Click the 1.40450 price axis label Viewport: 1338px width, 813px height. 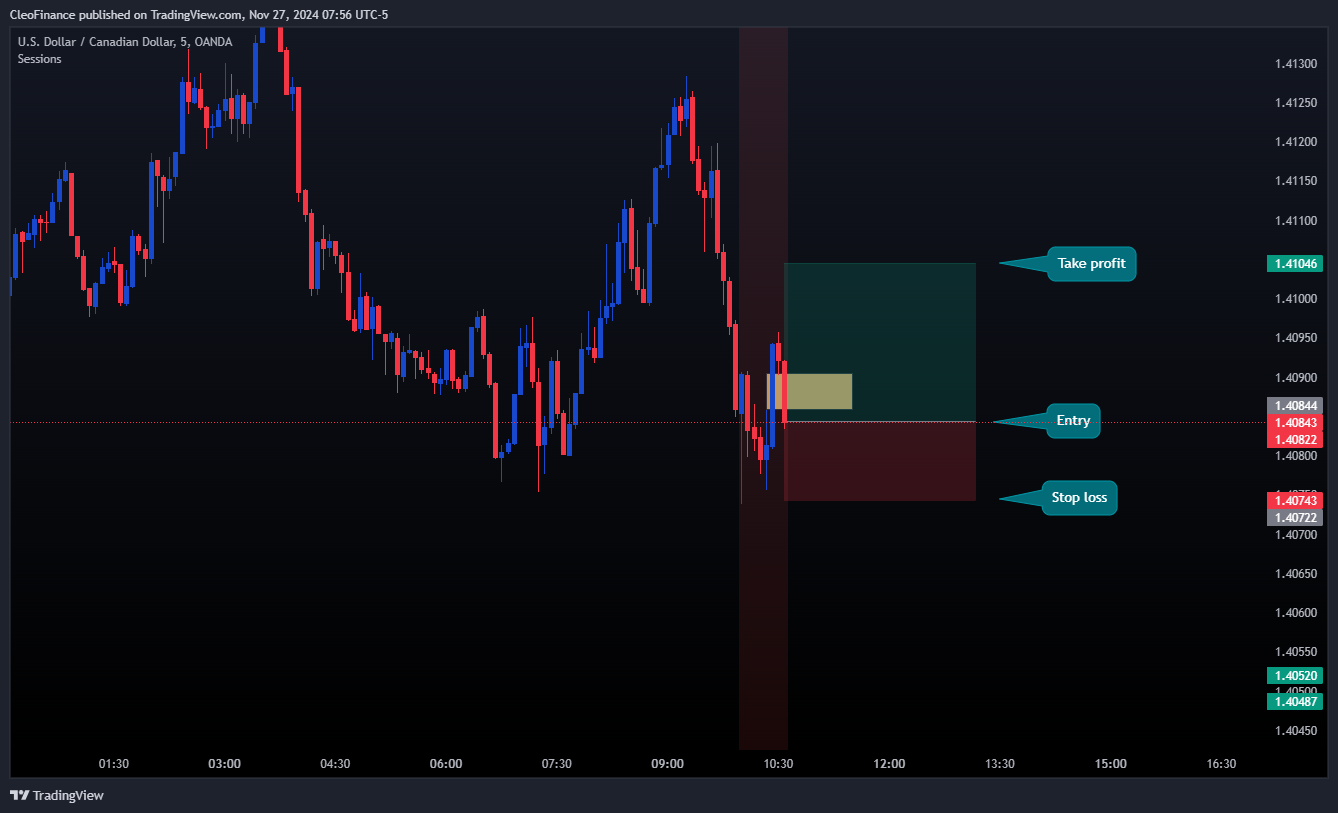pyautogui.click(x=1295, y=731)
